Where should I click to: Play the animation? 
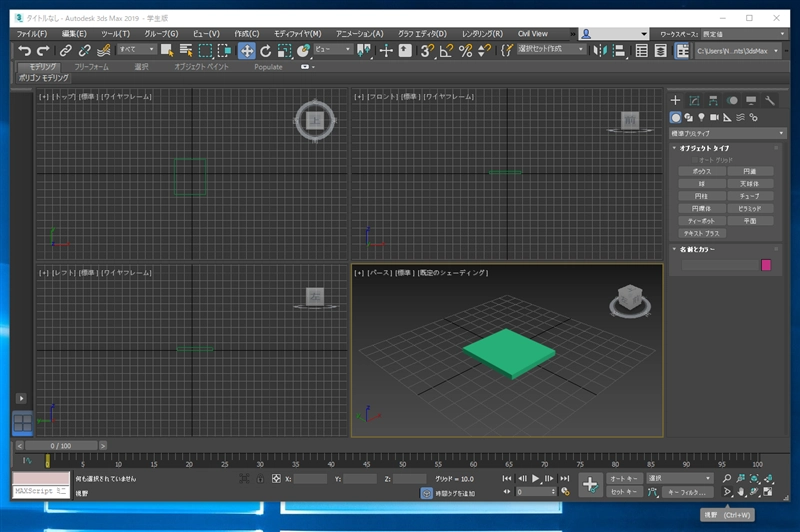click(535, 478)
